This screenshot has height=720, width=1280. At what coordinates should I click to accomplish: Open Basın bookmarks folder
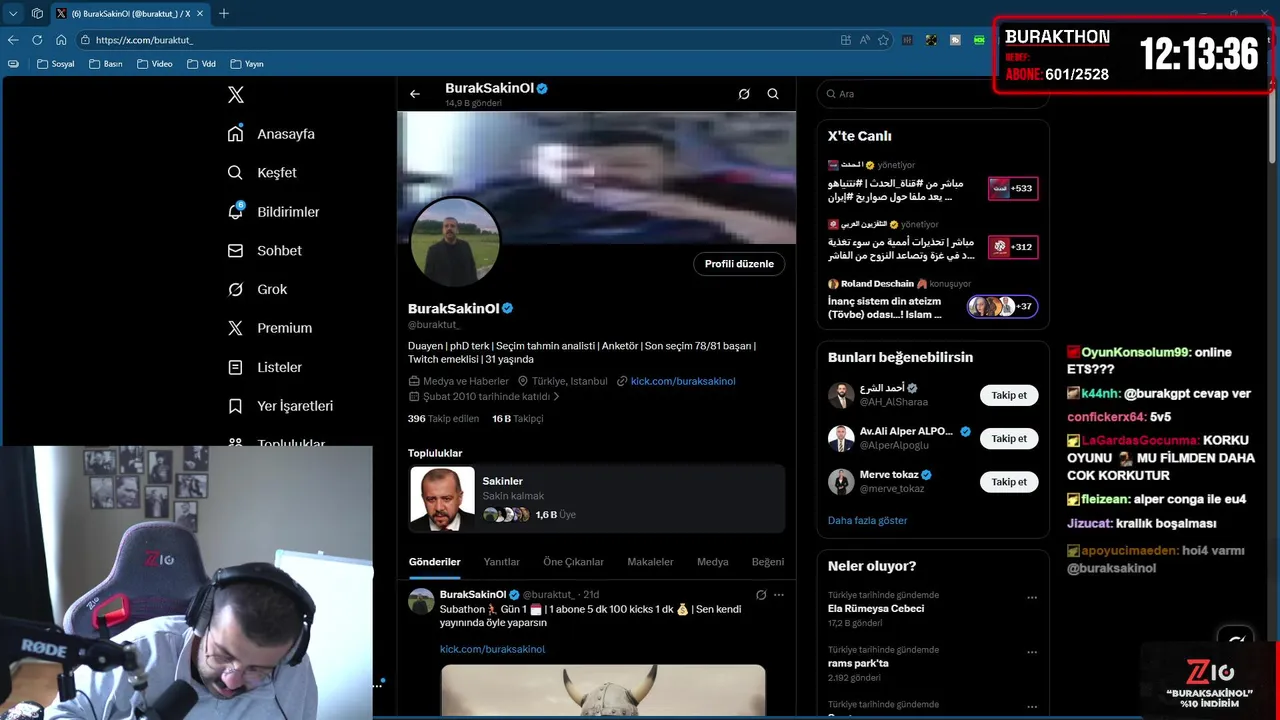(105, 64)
